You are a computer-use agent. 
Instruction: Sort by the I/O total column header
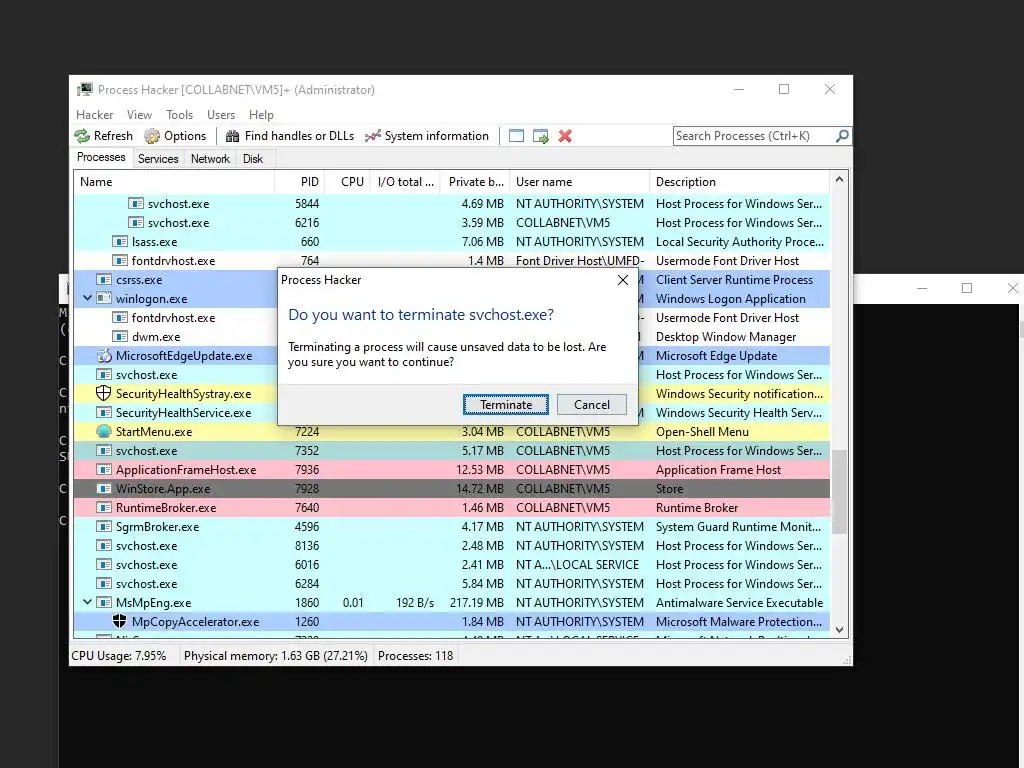coord(405,182)
